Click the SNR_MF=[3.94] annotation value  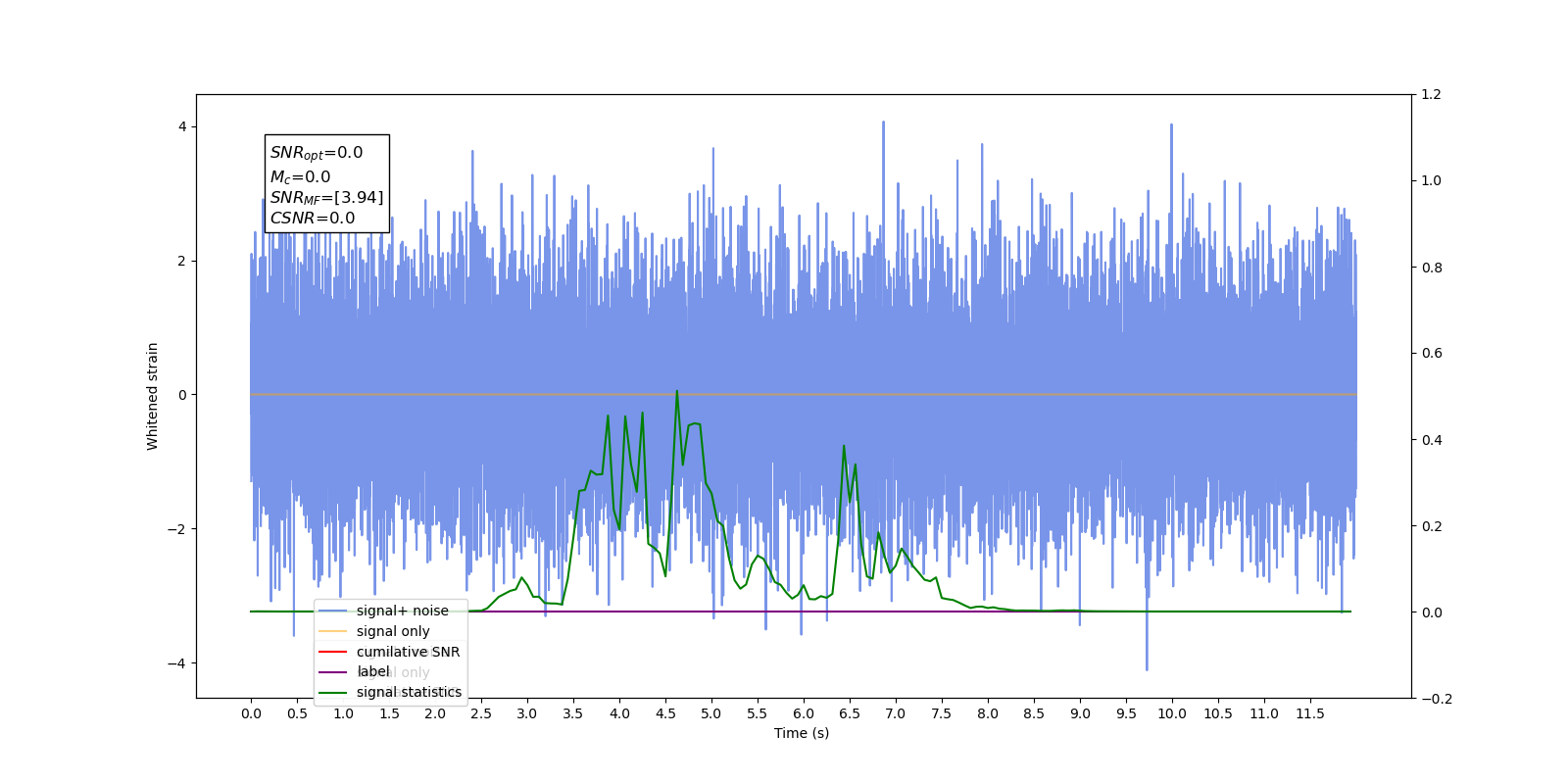click(327, 198)
